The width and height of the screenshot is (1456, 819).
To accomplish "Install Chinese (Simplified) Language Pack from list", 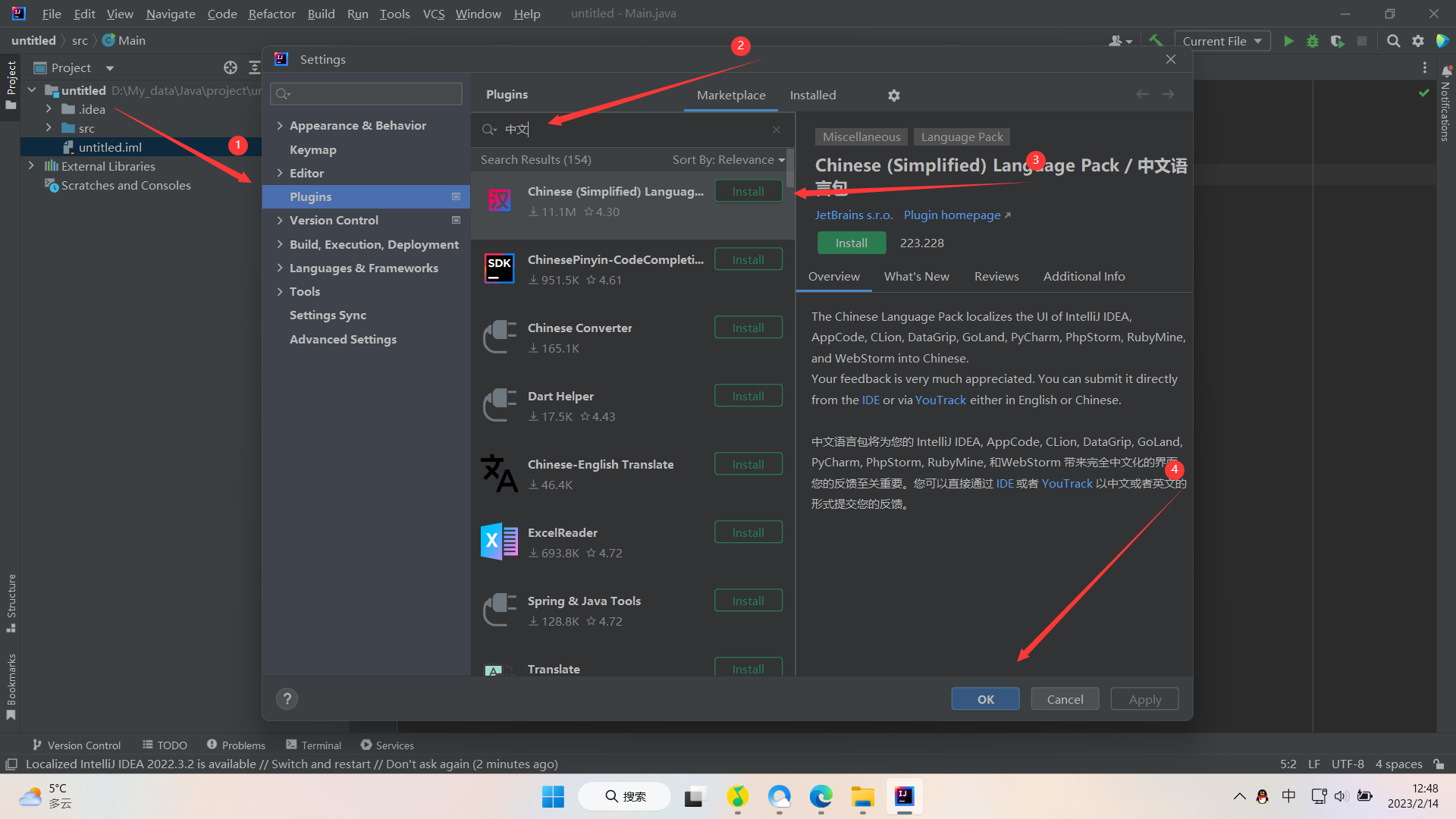I will point(748,191).
